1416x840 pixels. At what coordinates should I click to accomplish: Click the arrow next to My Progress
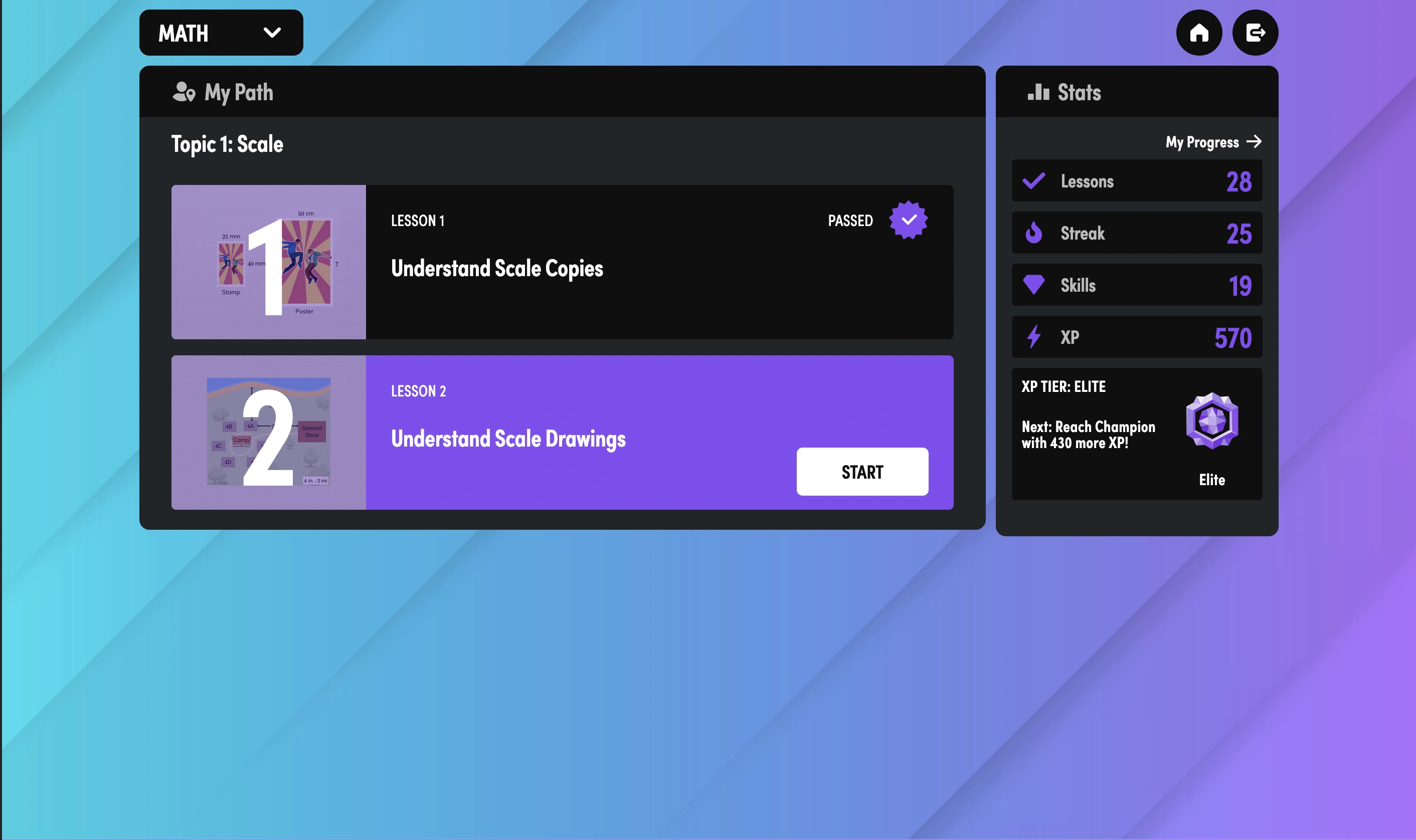click(1254, 141)
